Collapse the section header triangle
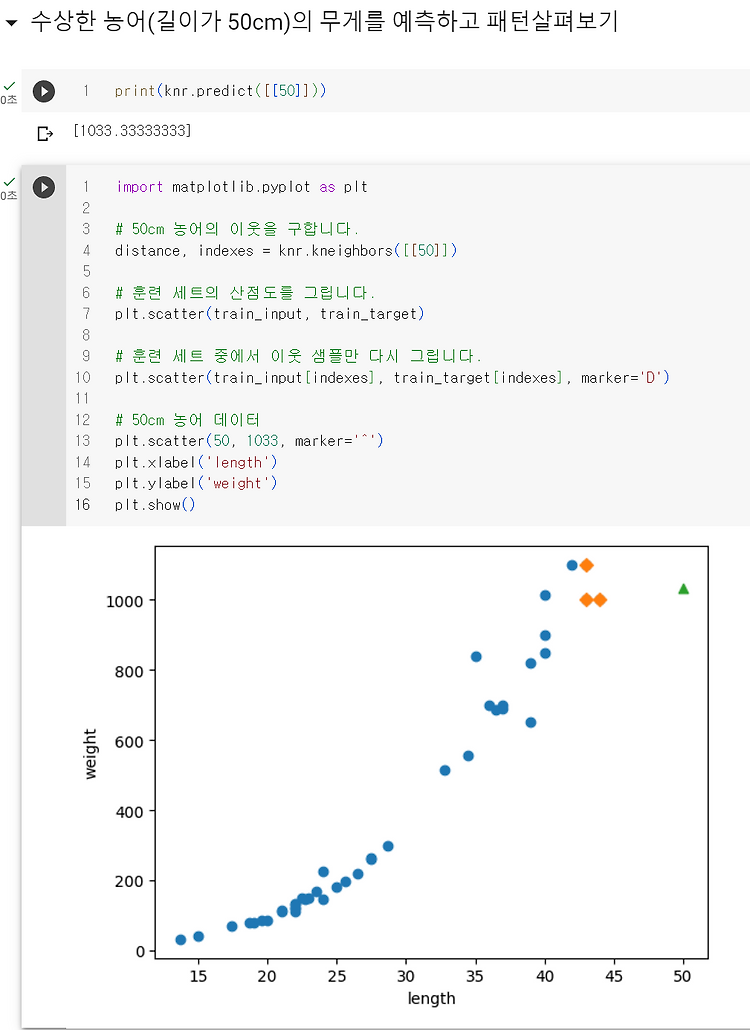Viewport: 750px width, 1030px height. point(11,24)
